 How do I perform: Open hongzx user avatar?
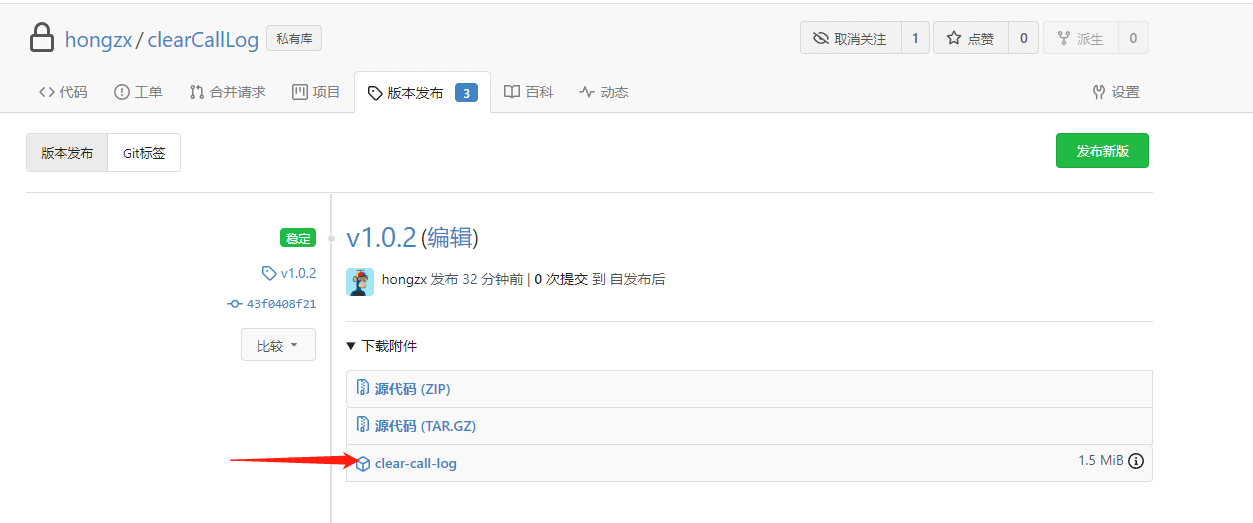[x=360, y=282]
